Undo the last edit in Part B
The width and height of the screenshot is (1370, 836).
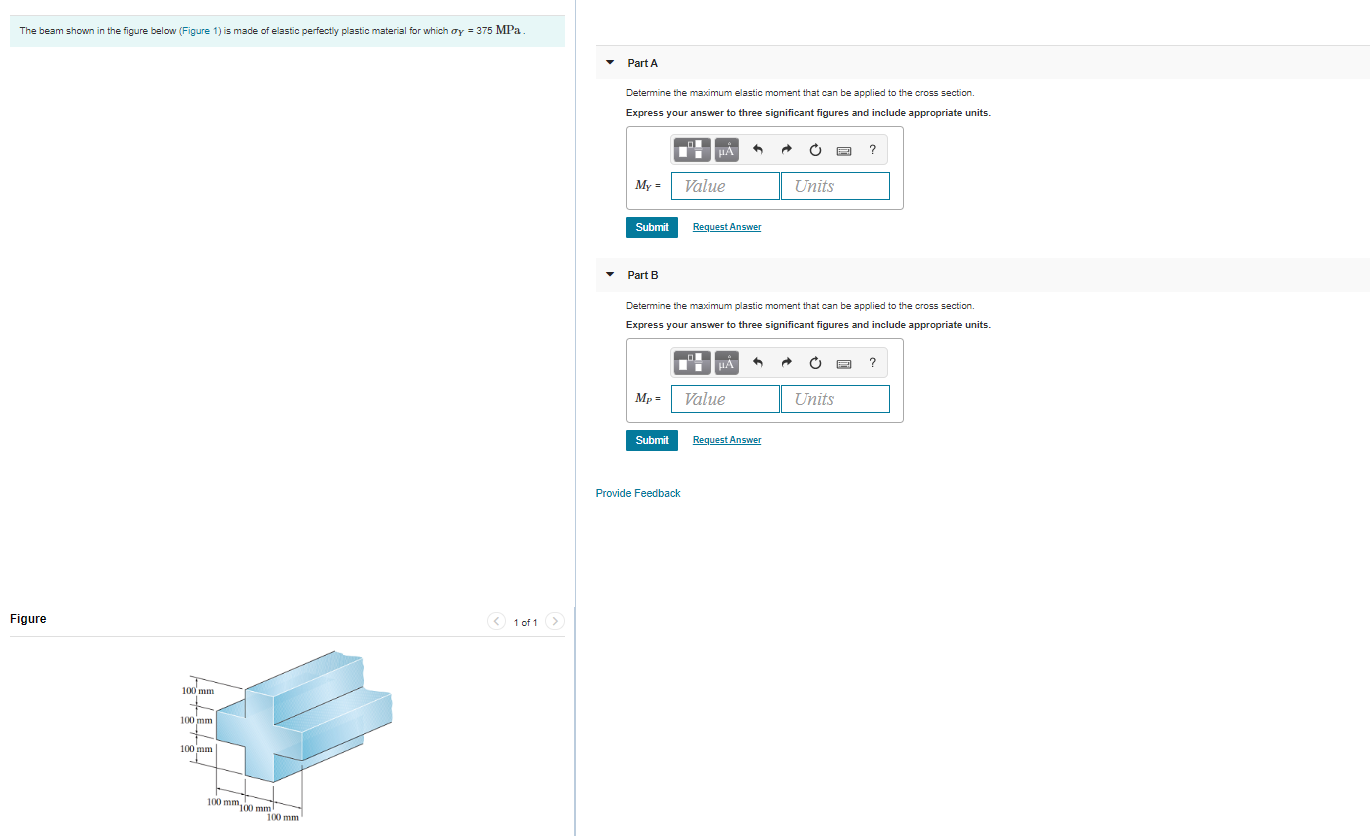757,363
